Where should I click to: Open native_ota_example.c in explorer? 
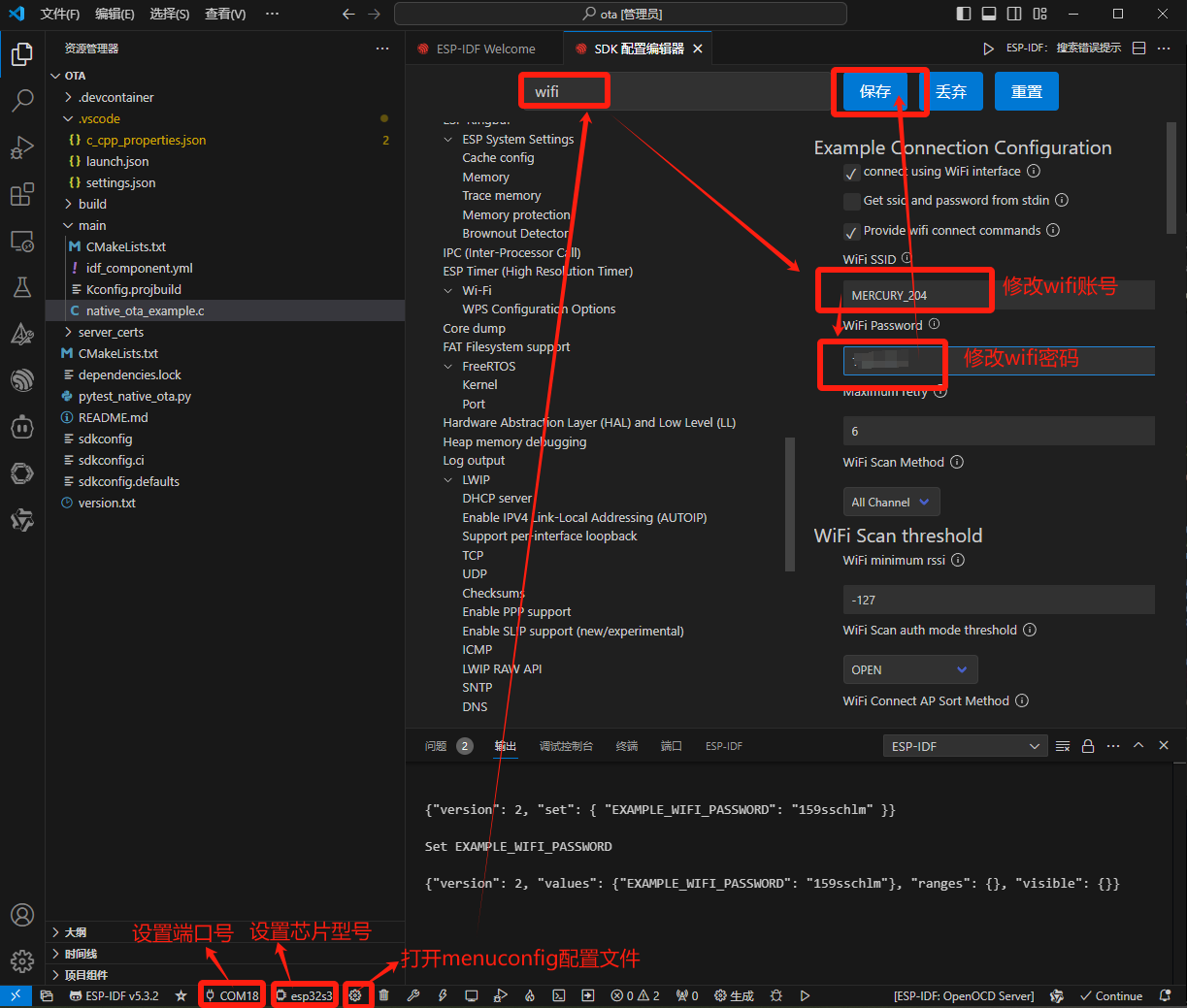point(145,310)
